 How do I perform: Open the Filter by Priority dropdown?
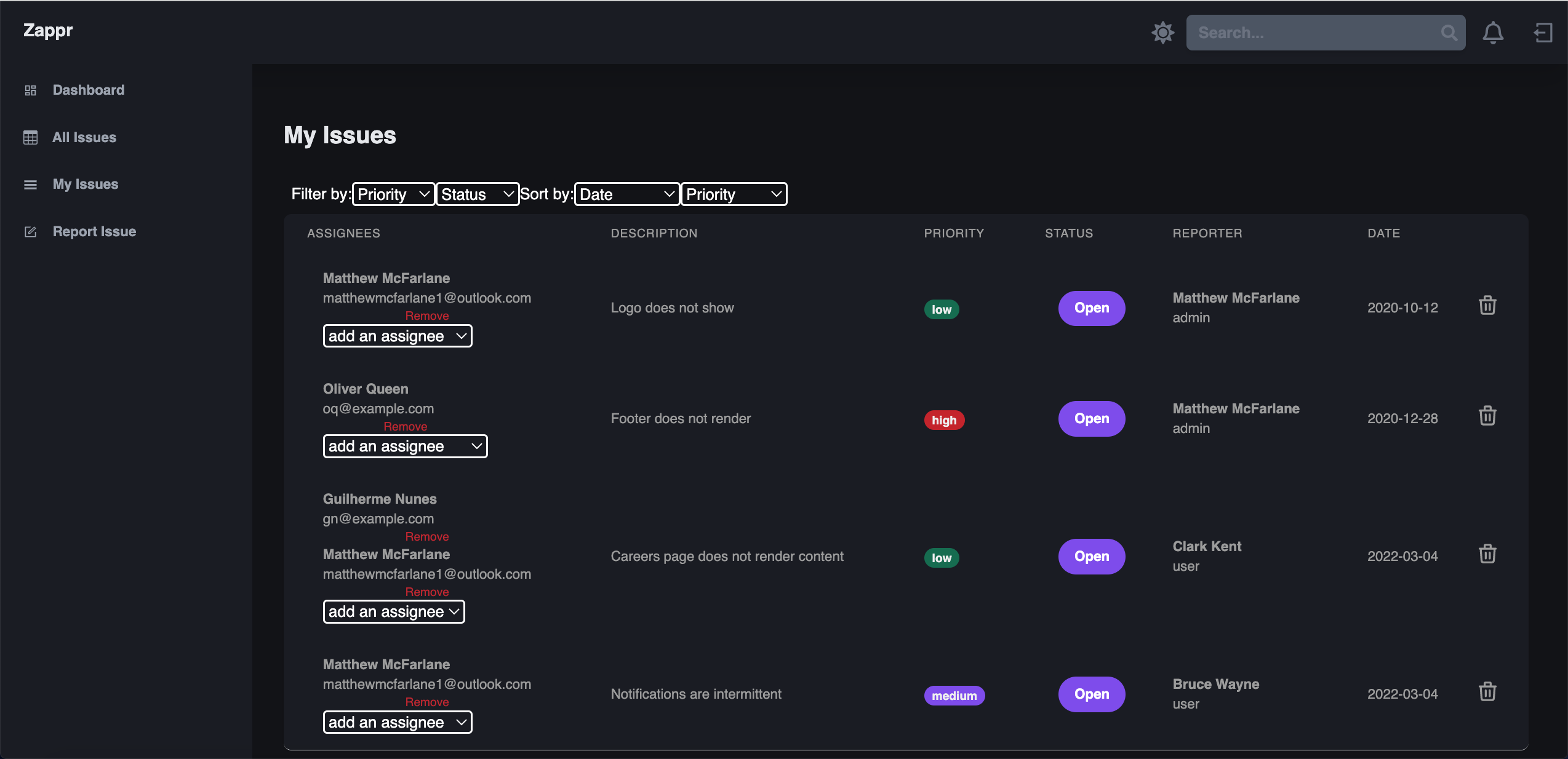tap(393, 194)
